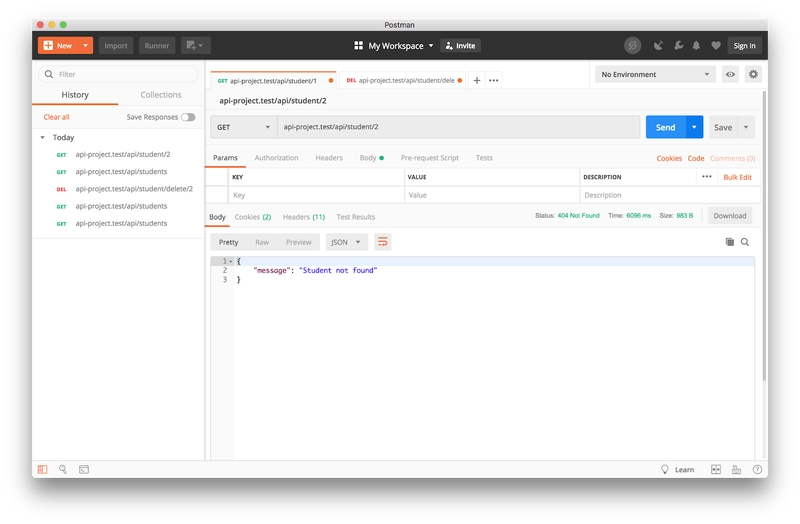The image size is (800, 524).
Task: Toggle sidebar visibility icon in status bar
Action: click(x=42, y=469)
